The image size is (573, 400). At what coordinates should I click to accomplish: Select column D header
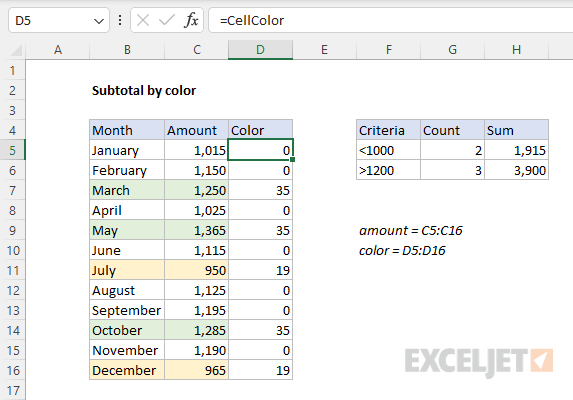[260, 50]
